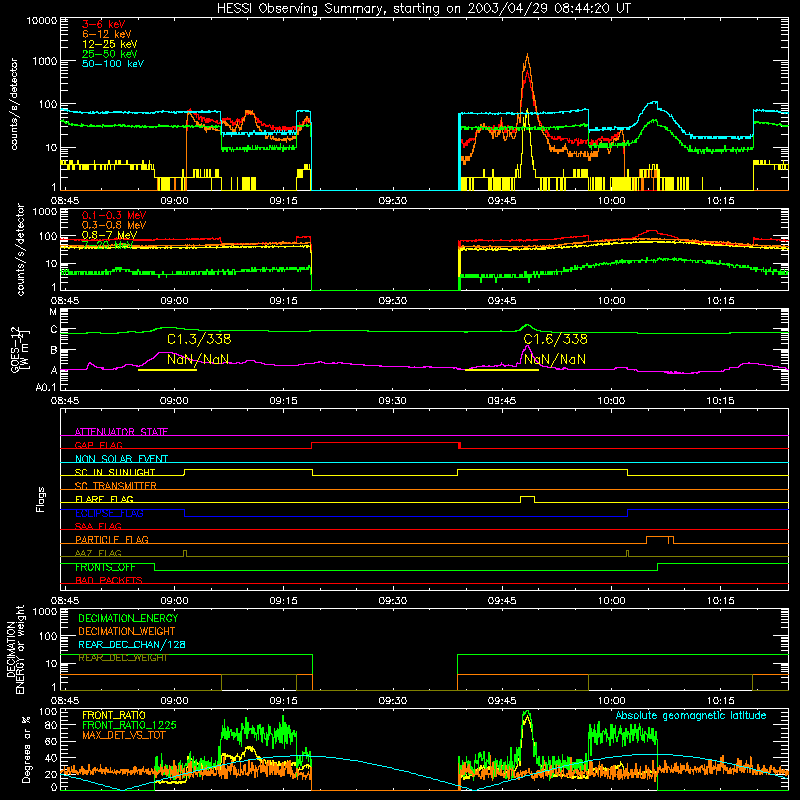Select the SC_TRANSMITTER flag label
This screenshot has height=800, width=800.
pyautogui.click(x=115, y=486)
